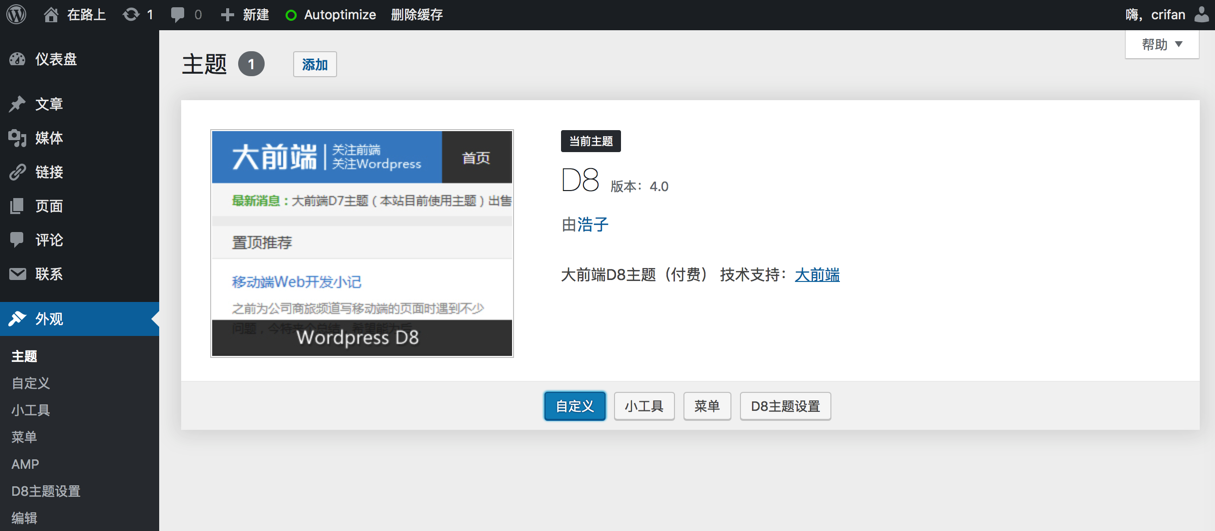
Task: Click the D8 theme screenshot thumbnail
Action: tap(362, 243)
